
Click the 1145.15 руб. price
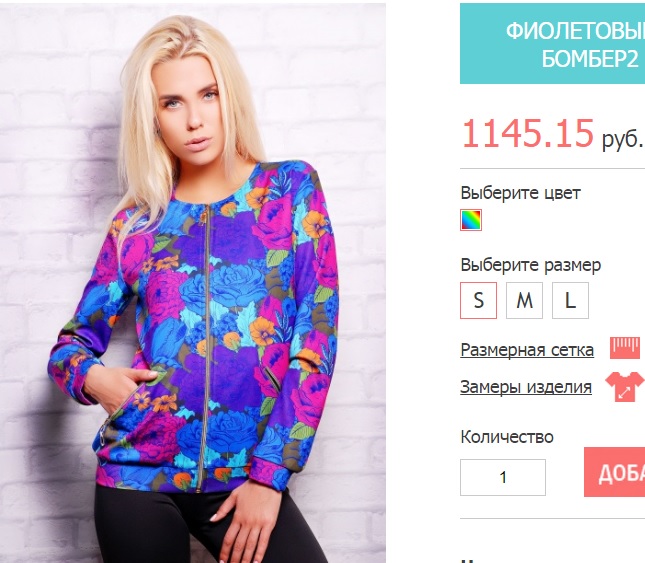tap(552, 134)
